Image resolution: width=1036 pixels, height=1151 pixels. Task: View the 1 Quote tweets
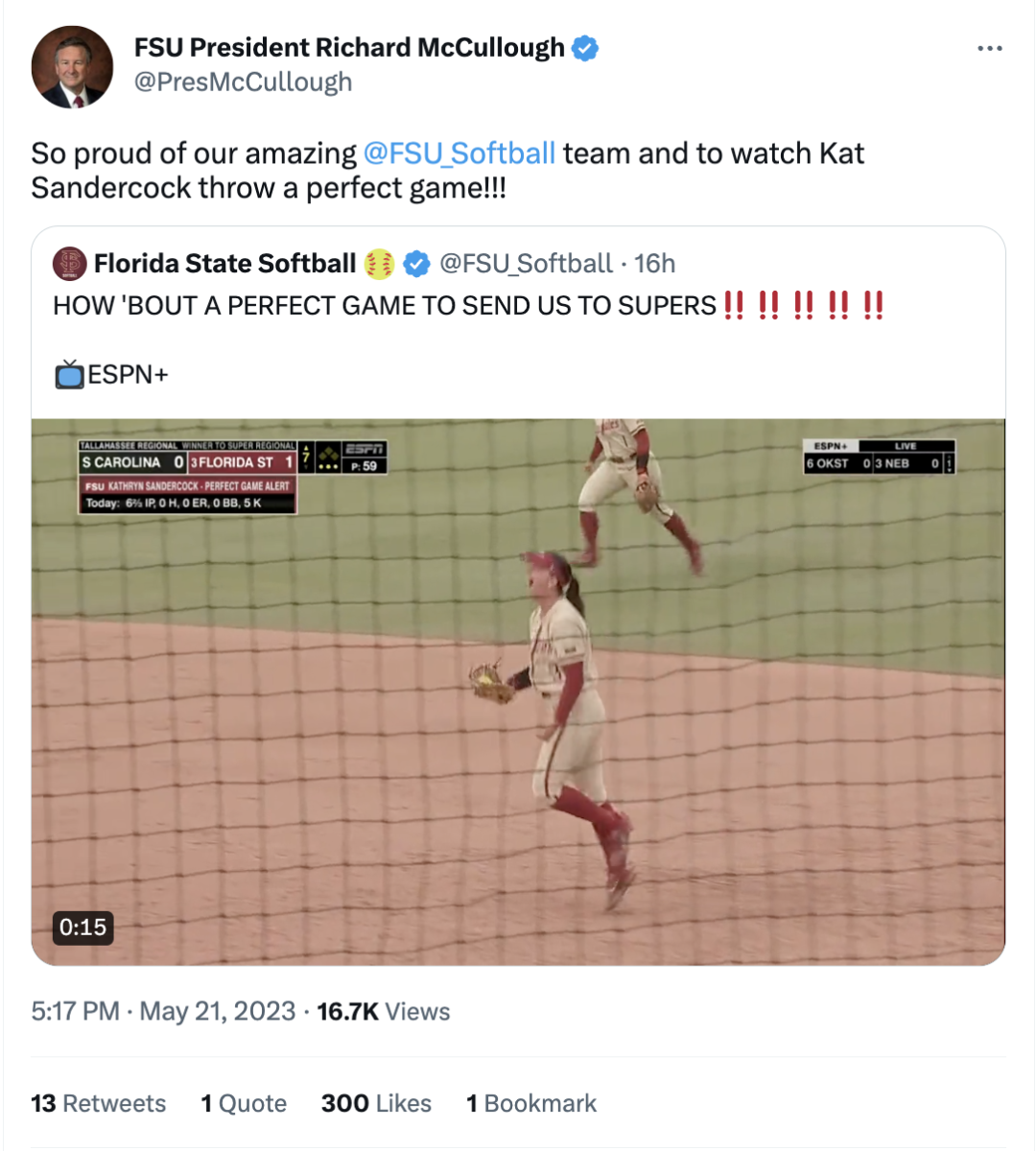click(244, 1104)
